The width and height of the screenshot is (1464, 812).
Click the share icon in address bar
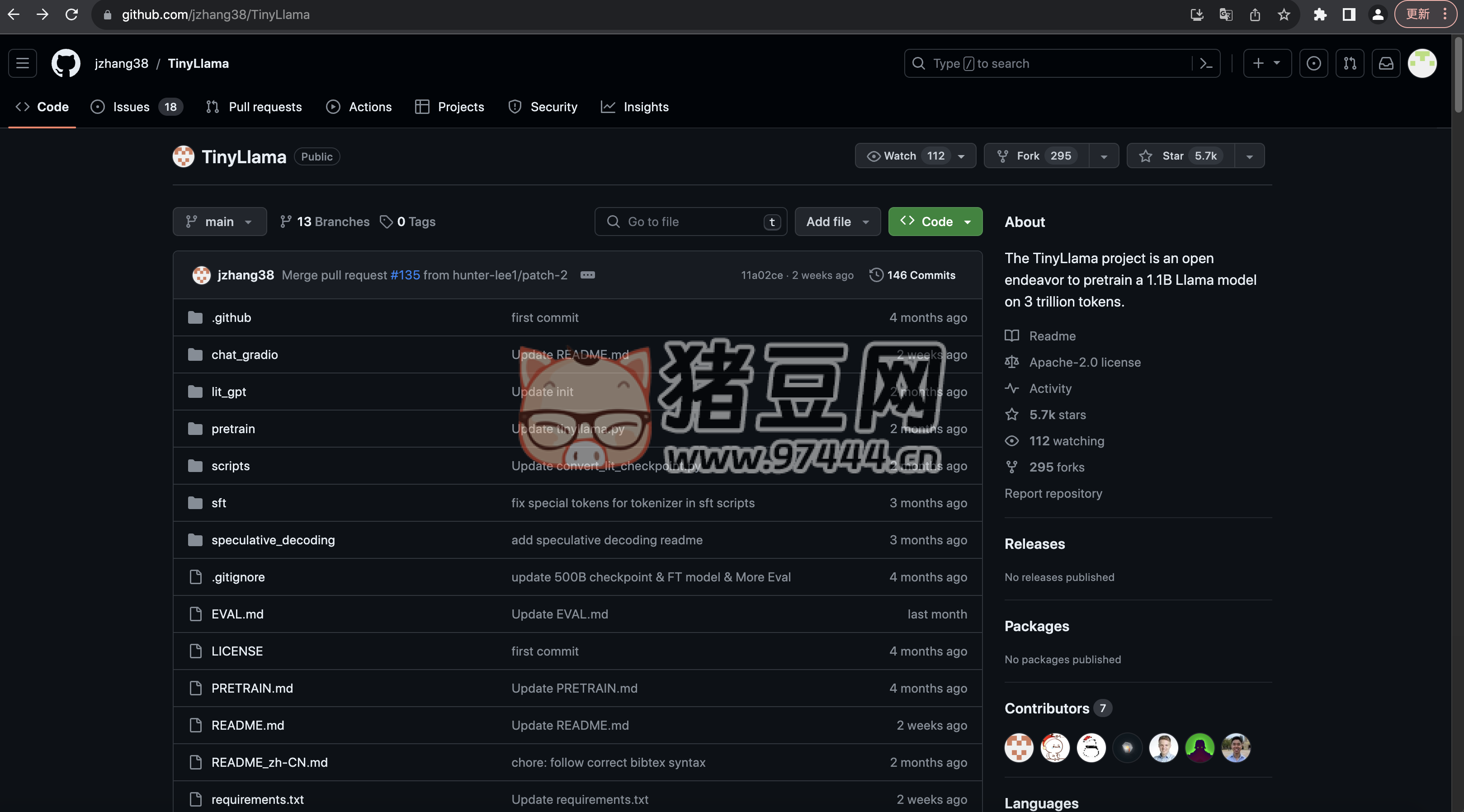[1255, 14]
